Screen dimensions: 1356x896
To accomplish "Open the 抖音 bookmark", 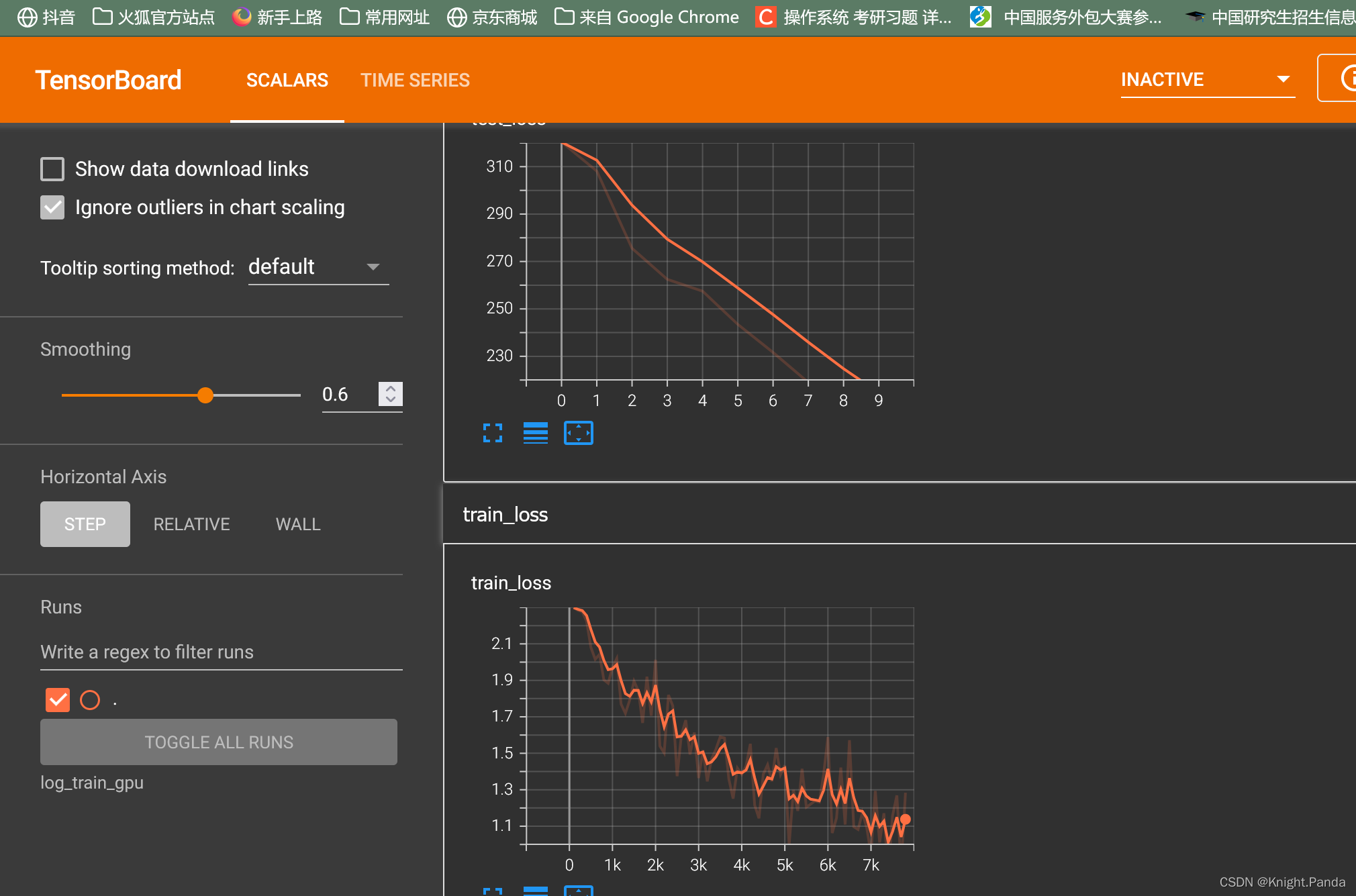I will click(x=46, y=17).
